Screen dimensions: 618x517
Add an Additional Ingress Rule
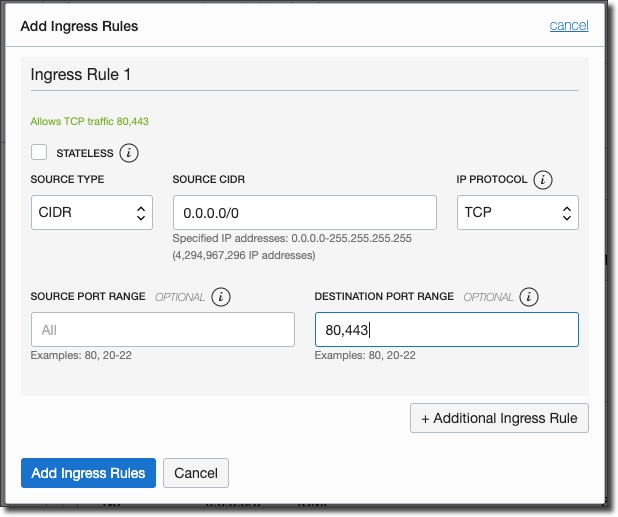pyautogui.click(x=499, y=418)
